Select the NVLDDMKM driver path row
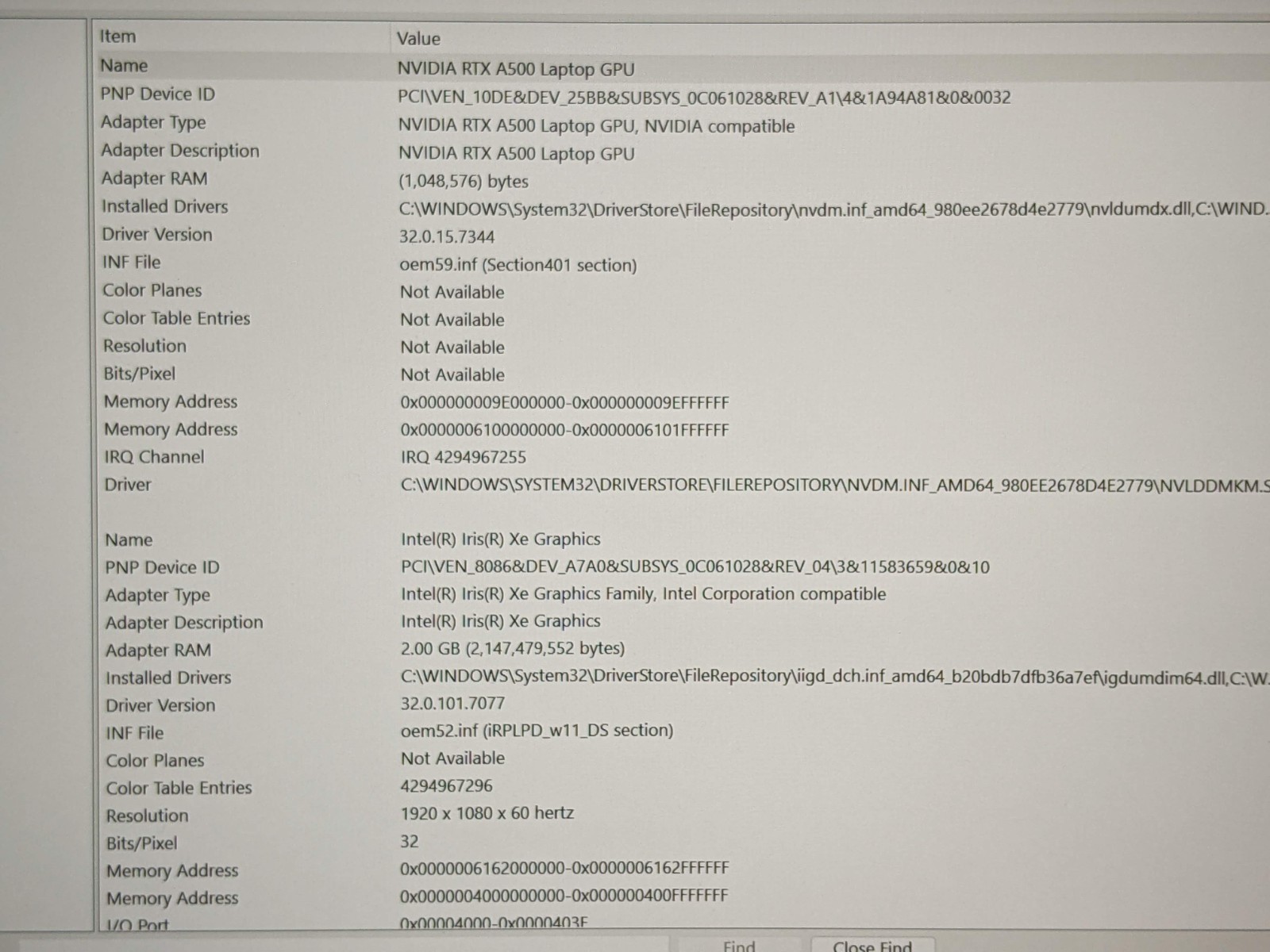Screen dimensions: 1270x952 coord(835,485)
